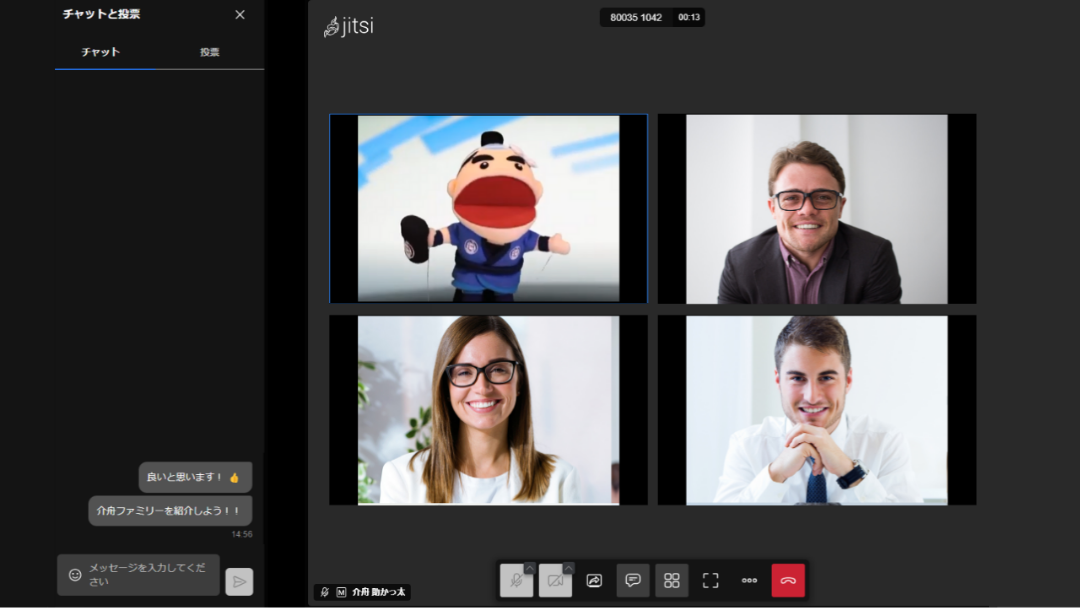
Task: Expand video options chevron above the camera button
Action: click(568, 568)
